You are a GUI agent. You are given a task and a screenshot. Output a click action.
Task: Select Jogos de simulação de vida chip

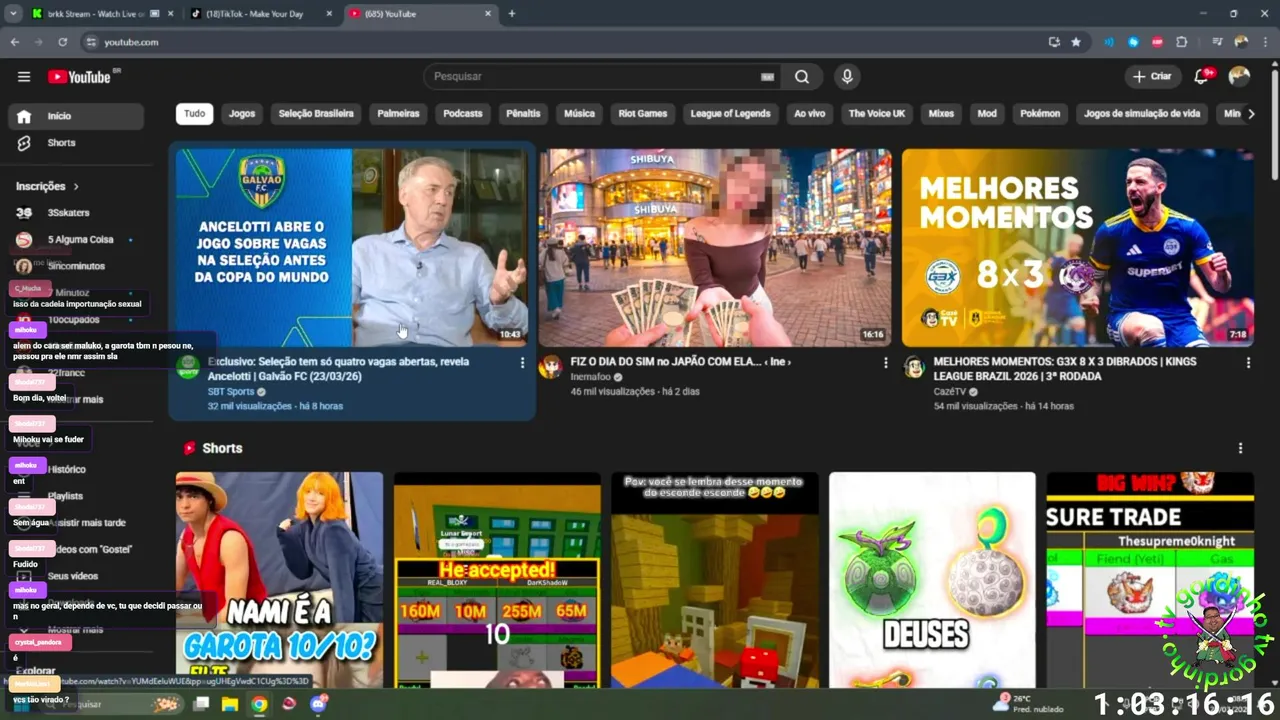(x=1142, y=113)
